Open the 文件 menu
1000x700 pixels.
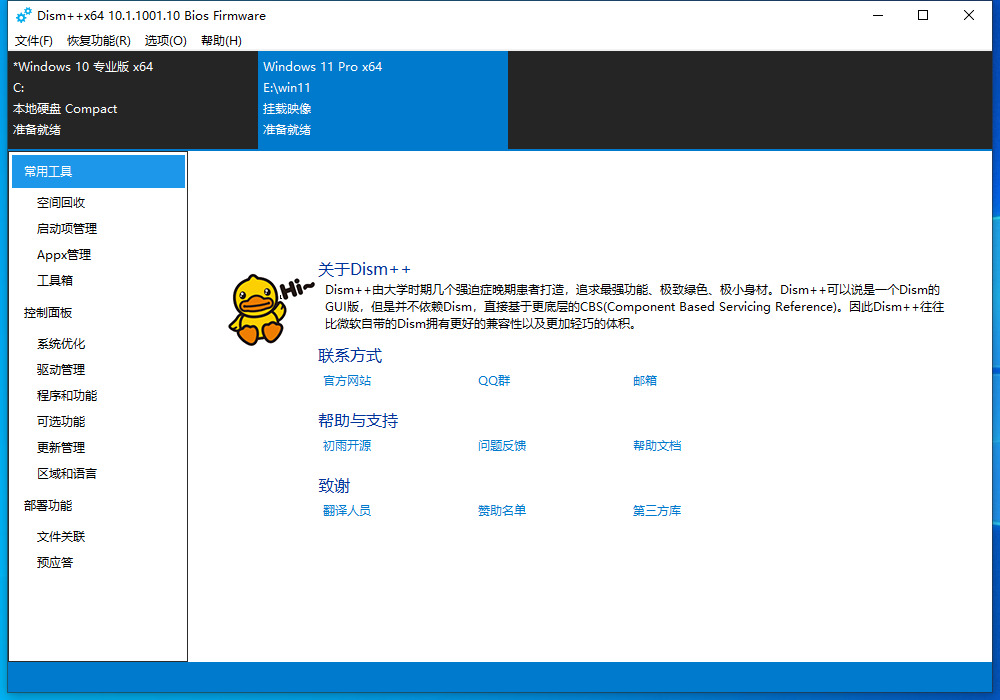pyautogui.click(x=33, y=41)
